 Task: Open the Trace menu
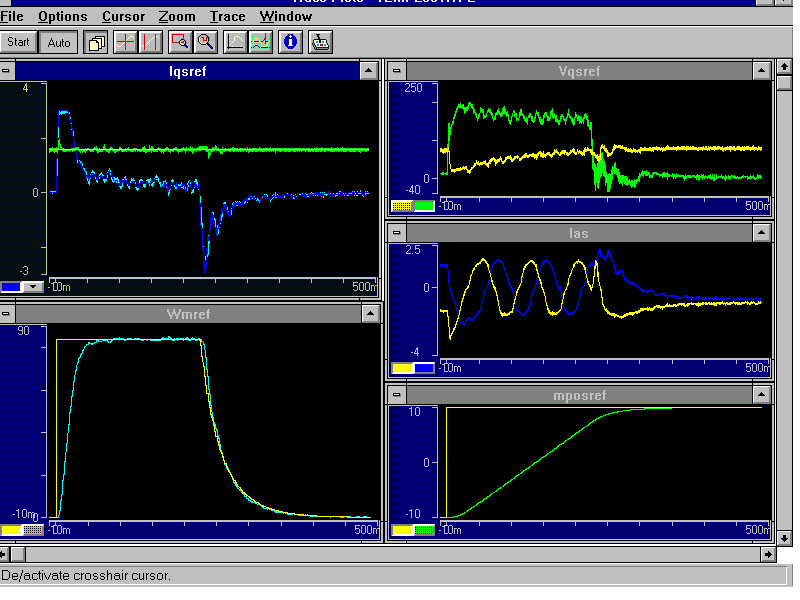[x=228, y=16]
